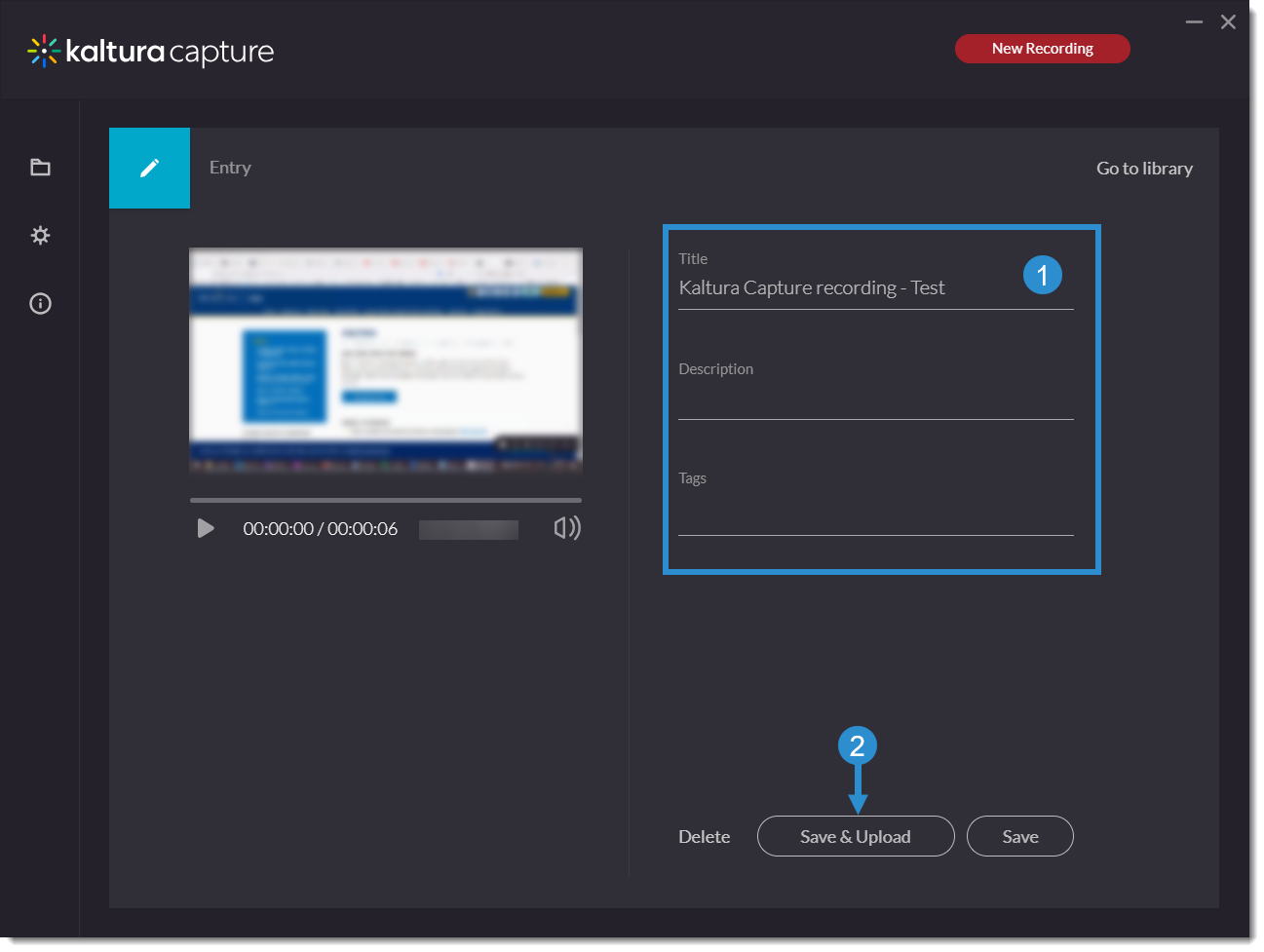
Task: Adjust the volume slider beside speaker
Action: coord(469,529)
